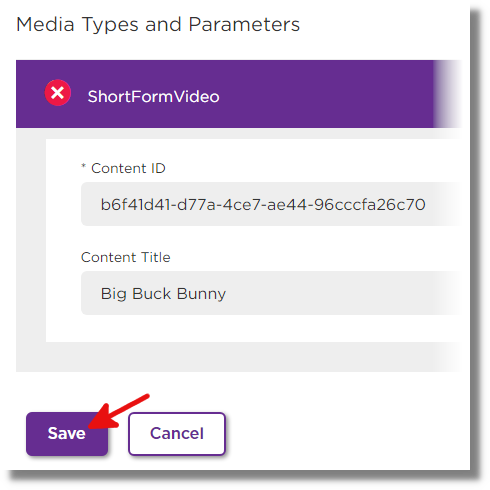The height and width of the screenshot is (490, 490).
Task: Click the required asterisk beside Content ID
Action: point(84,166)
